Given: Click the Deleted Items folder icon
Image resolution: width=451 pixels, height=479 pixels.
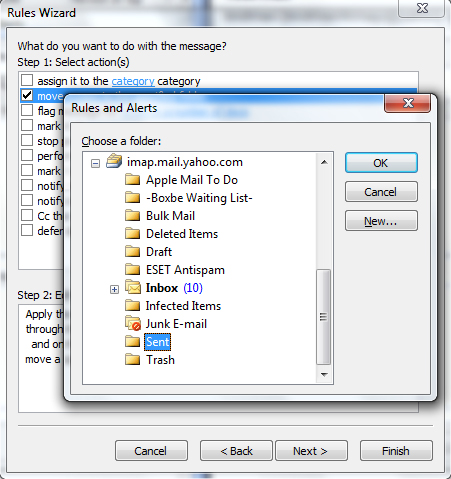Looking at the screenshot, I should pos(133,233).
